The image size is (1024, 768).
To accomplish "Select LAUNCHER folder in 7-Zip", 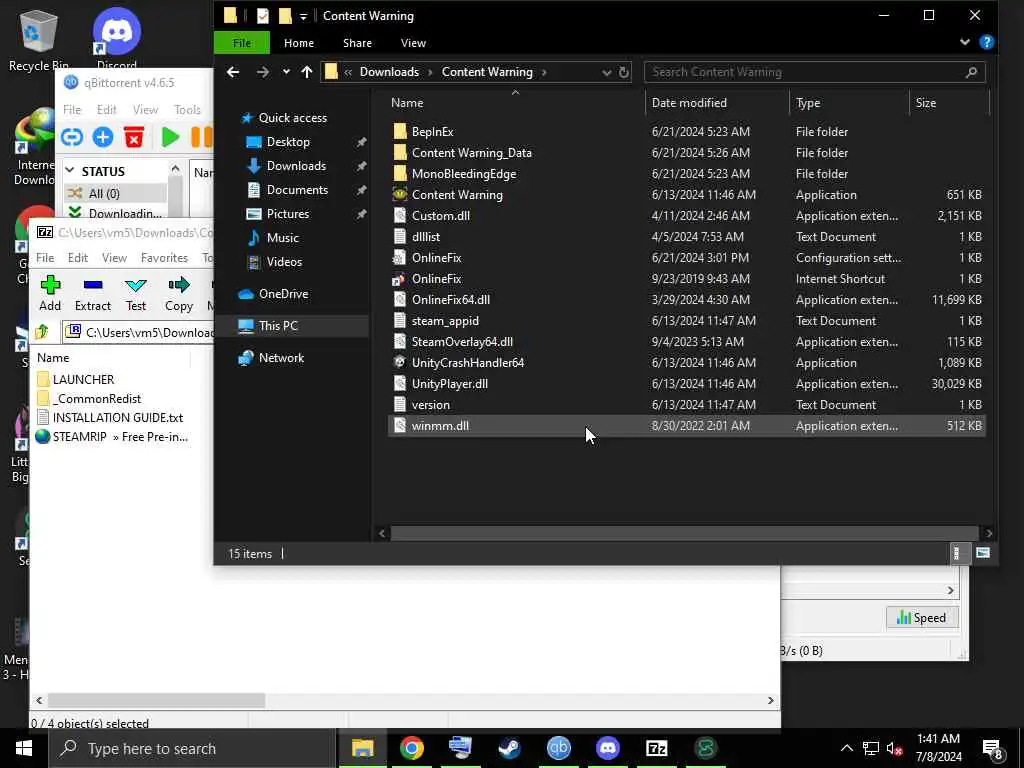I will [83, 379].
